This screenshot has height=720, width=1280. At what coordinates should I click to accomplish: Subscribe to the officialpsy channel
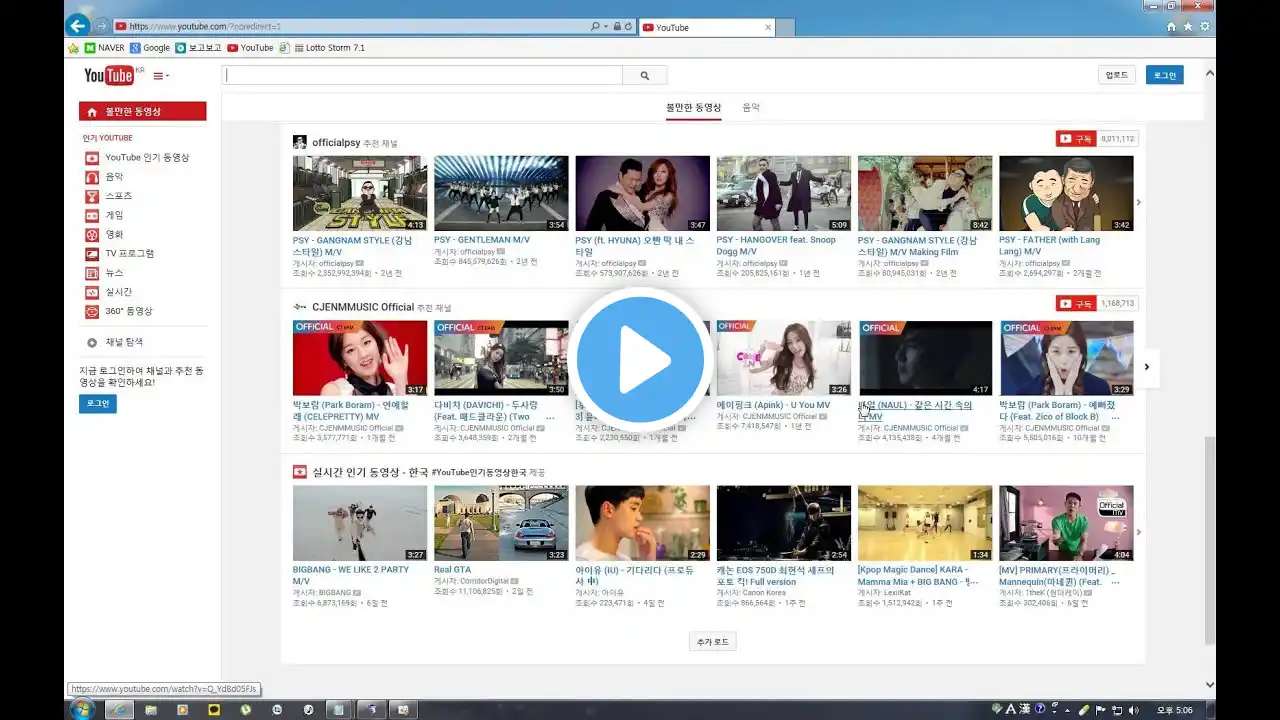(1077, 139)
